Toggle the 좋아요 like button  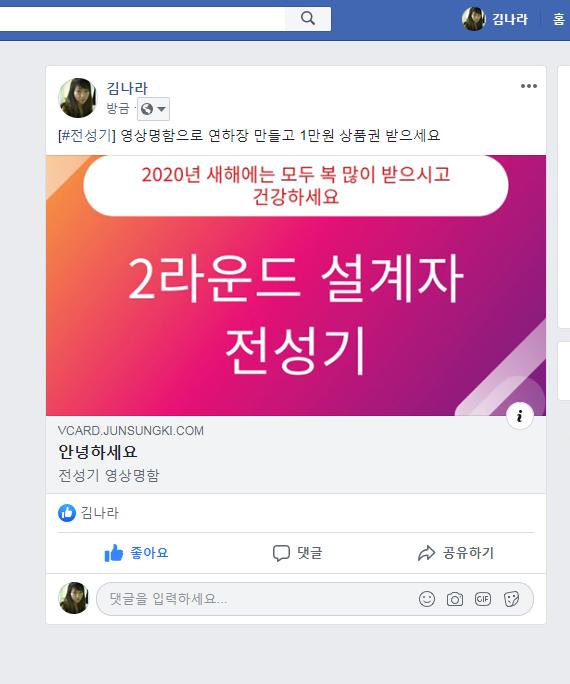[x=137, y=553]
